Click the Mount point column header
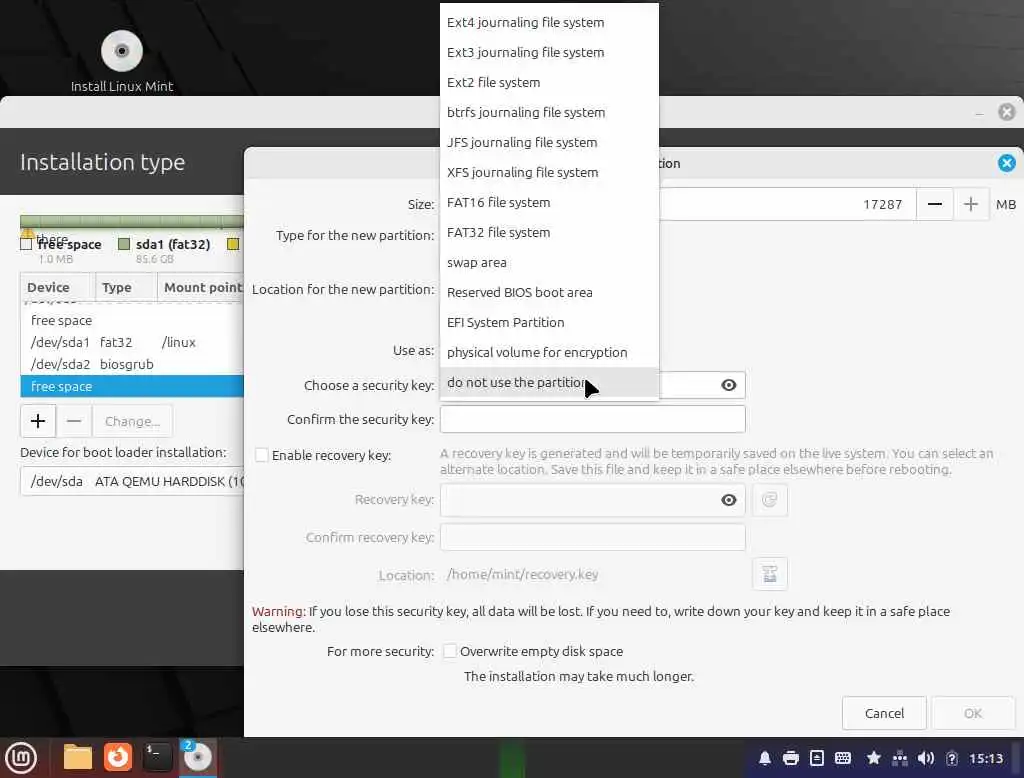This screenshot has height=778, width=1024. click(x=200, y=287)
